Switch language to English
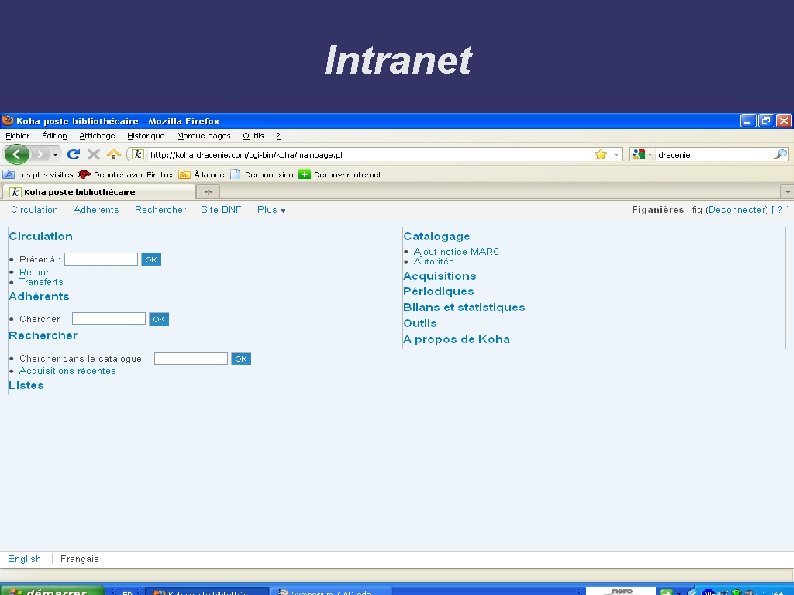The image size is (794, 595). point(24,559)
